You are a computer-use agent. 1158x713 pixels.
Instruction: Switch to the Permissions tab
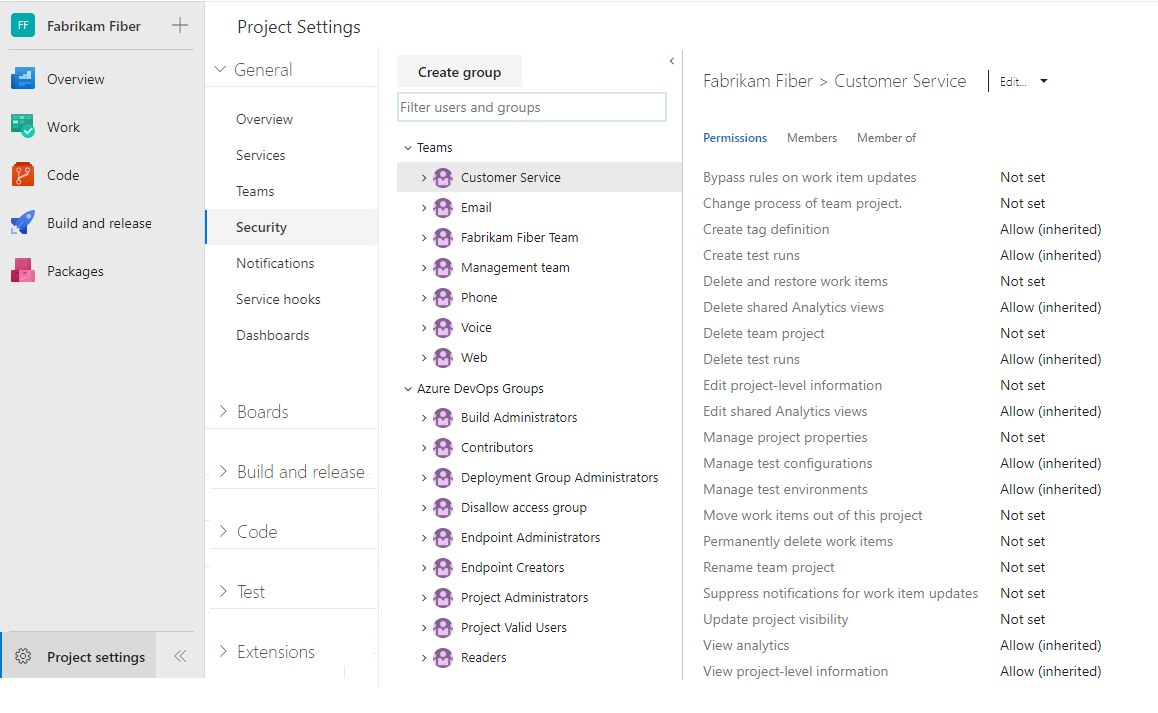pyautogui.click(x=735, y=137)
